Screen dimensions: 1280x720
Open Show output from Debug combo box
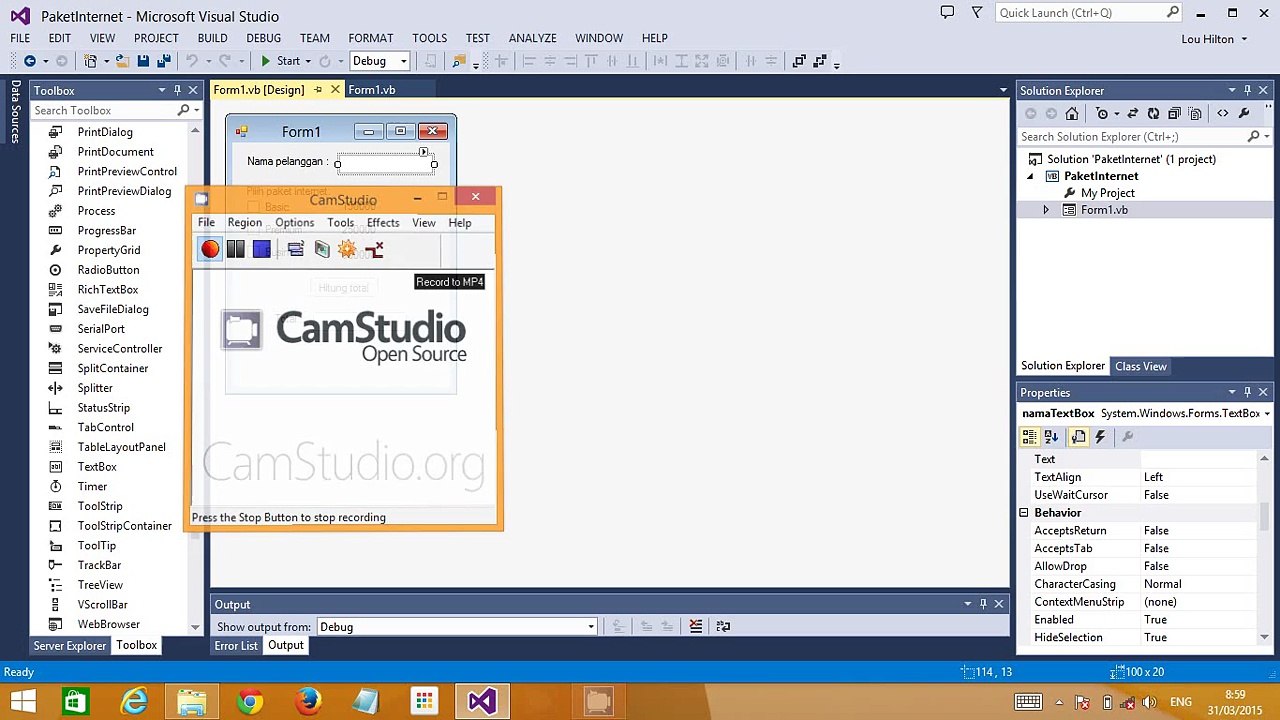[457, 627]
